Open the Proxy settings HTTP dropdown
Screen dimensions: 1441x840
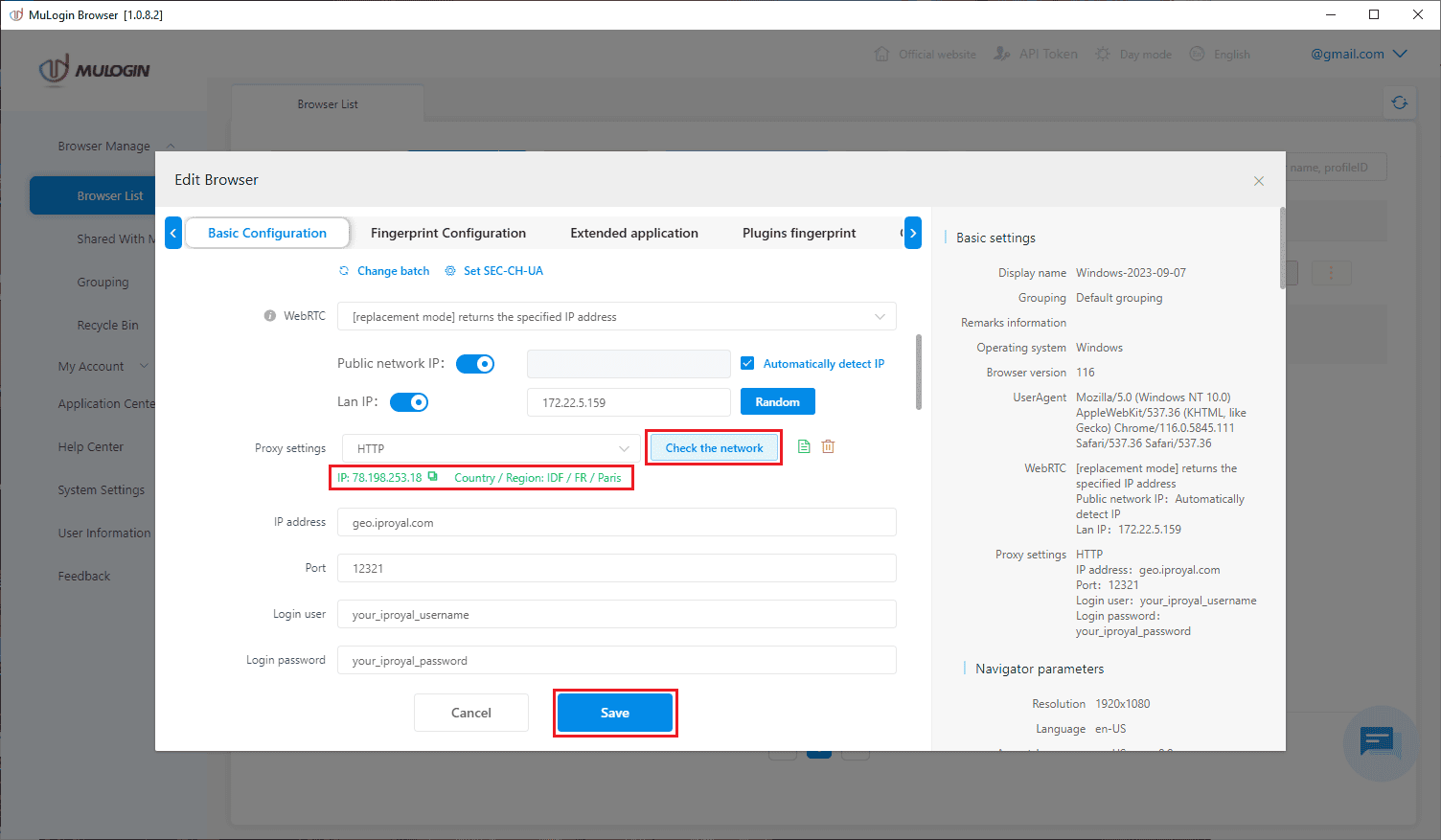(x=490, y=448)
